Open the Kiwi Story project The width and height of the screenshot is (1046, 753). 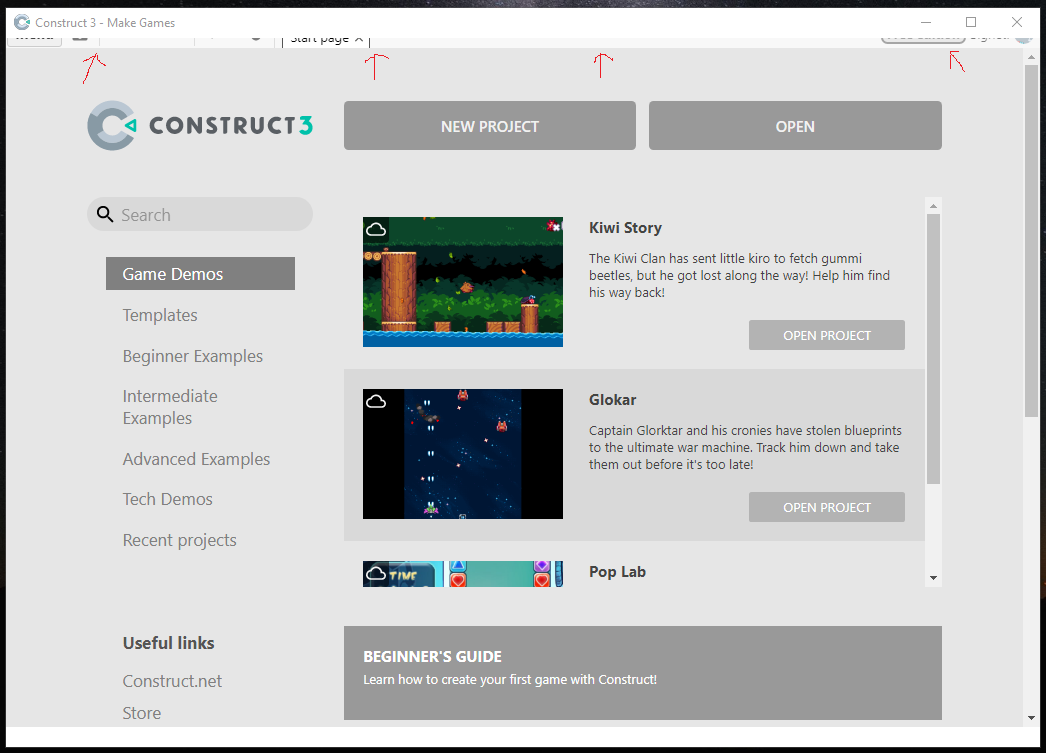[x=827, y=335]
